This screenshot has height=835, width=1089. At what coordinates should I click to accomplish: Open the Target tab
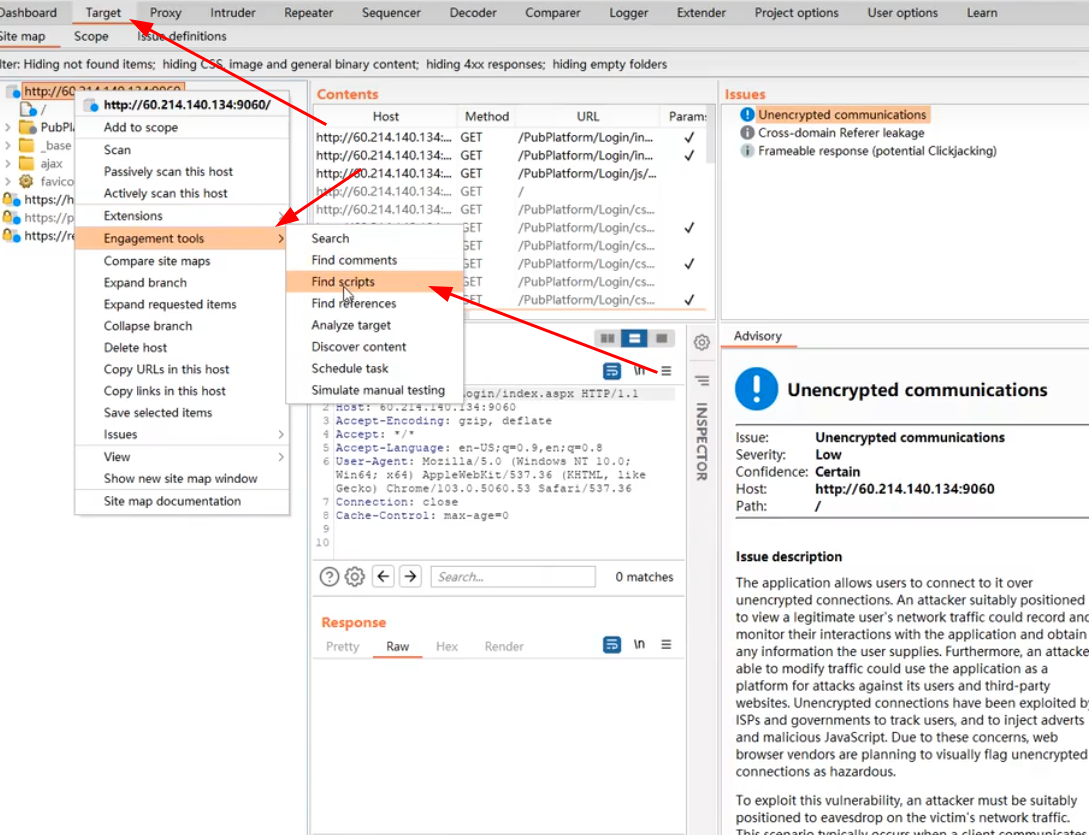click(x=103, y=13)
